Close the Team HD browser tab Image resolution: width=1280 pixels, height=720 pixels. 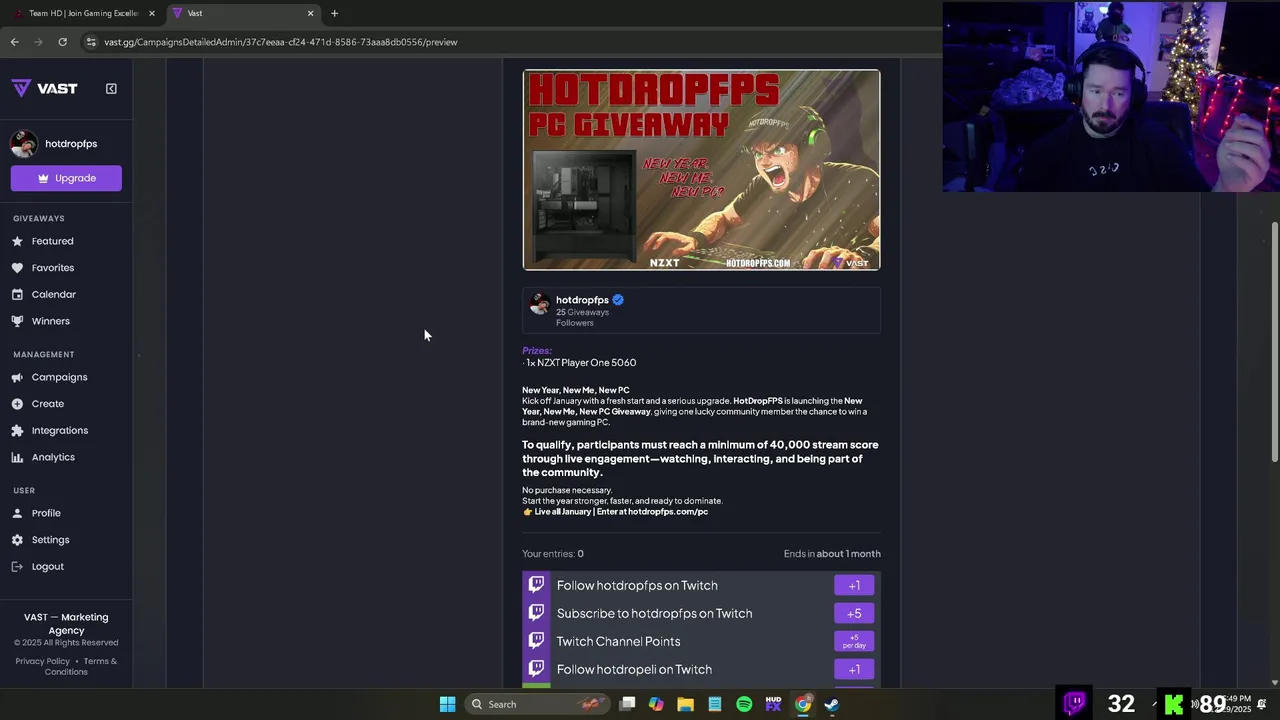(152, 13)
